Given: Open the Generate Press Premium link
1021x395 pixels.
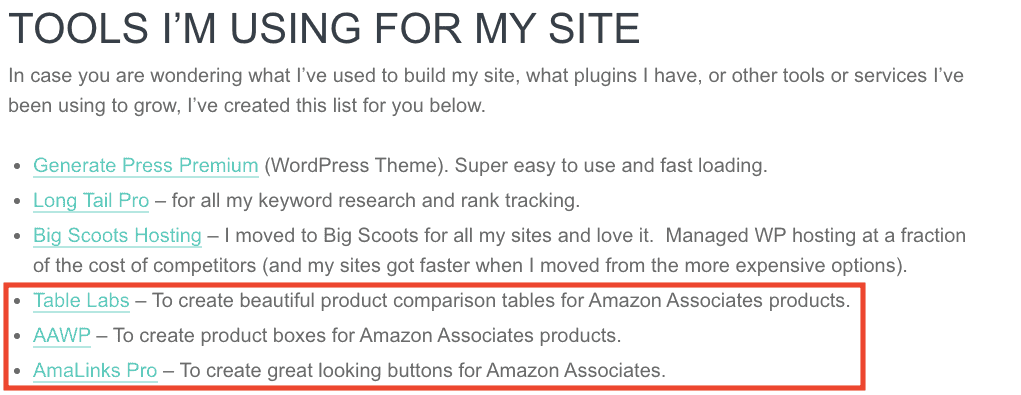Looking at the screenshot, I should (x=146, y=165).
